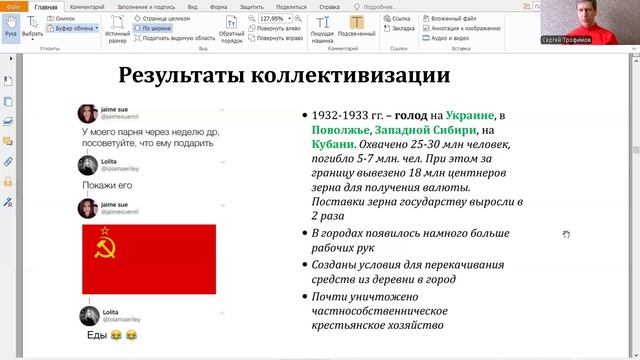Open the Заполнение и подпись tab

coord(146,7)
